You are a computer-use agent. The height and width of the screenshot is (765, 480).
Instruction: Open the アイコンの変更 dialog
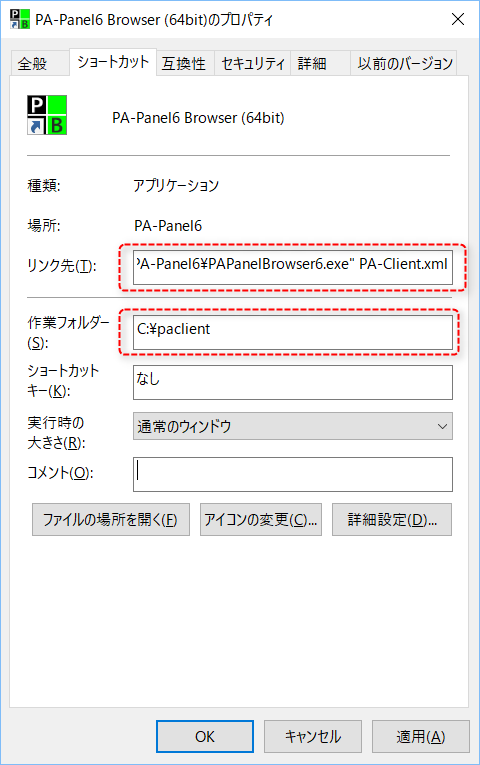point(261,520)
